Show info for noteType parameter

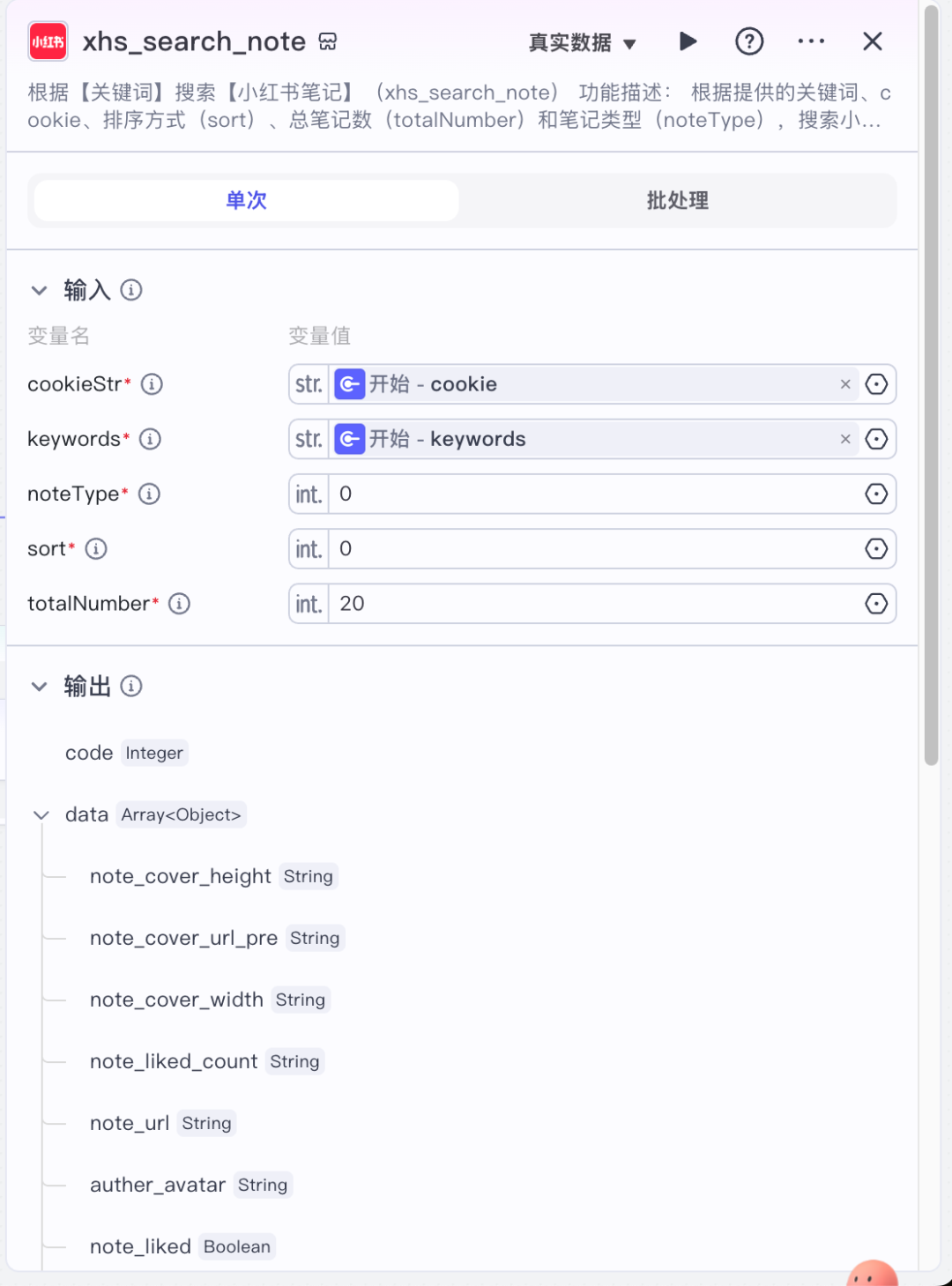(x=150, y=494)
